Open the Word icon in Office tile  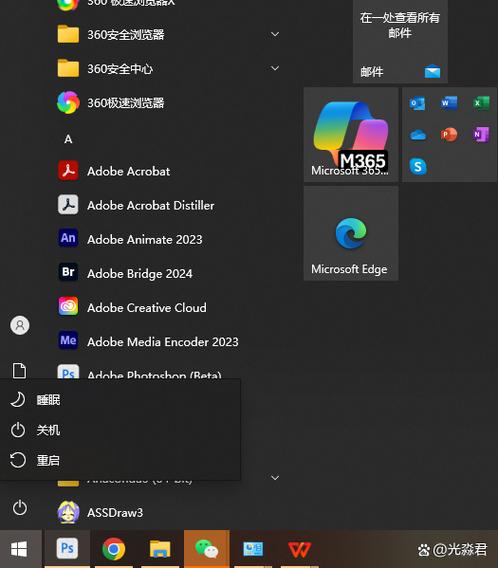(x=449, y=103)
